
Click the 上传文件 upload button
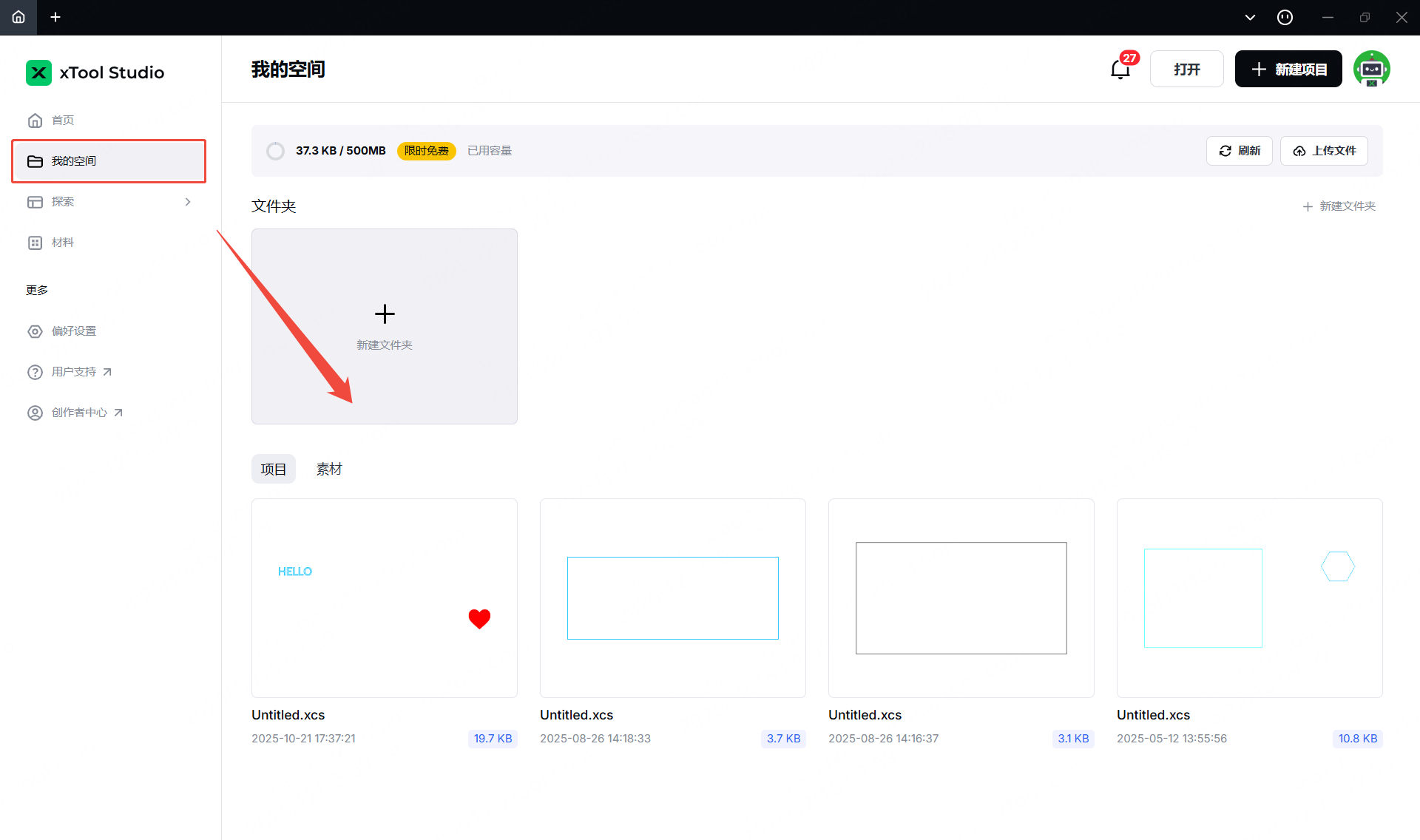coord(1324,151)
